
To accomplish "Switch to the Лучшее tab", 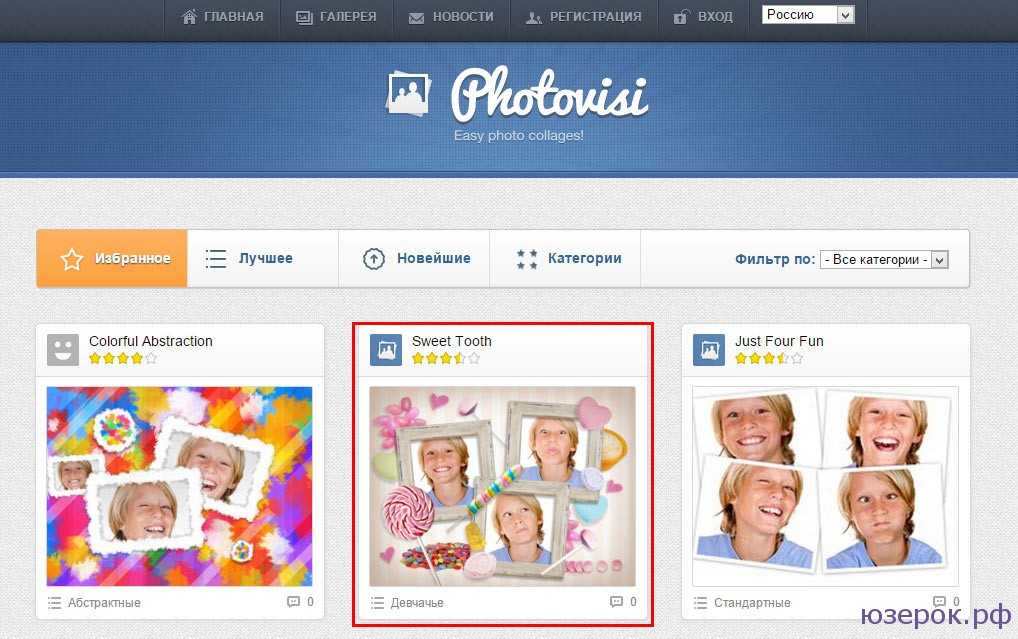I will click(x=262, y=258).
